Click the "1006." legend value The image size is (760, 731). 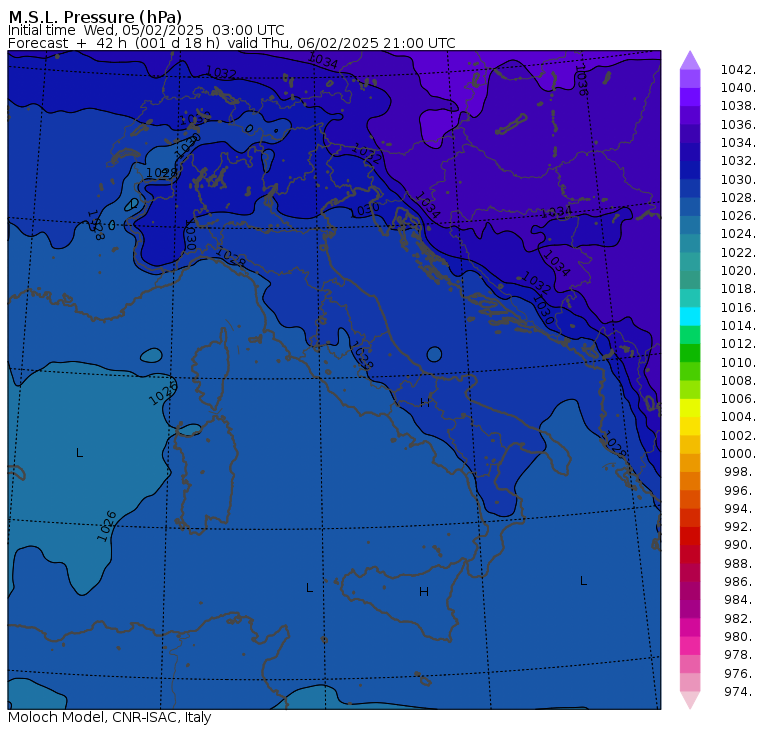tap(738, 398)
